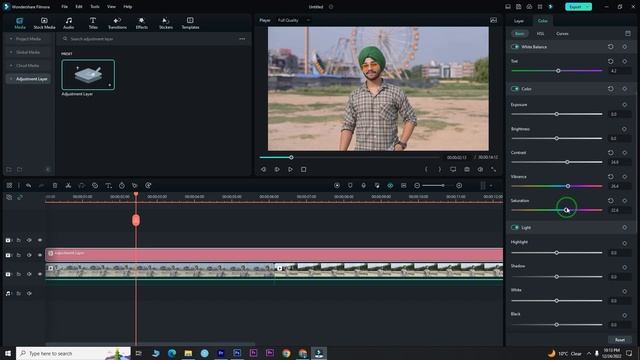Click the delete trash icon in timeline toolbar
Screen dimensions: 640x360
(55, 185)
